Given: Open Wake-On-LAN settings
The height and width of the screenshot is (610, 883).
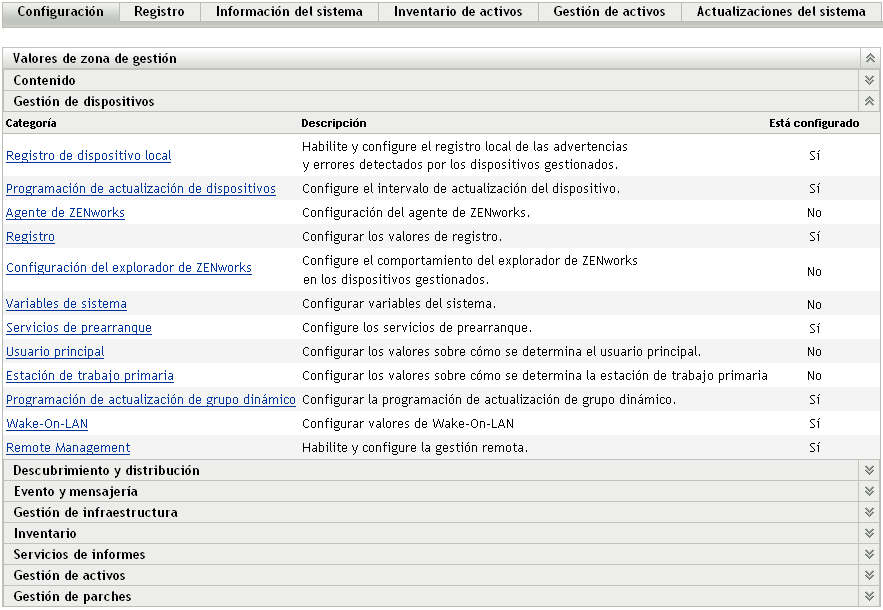Looking at the screenshot, I should [x=47, y=423].
